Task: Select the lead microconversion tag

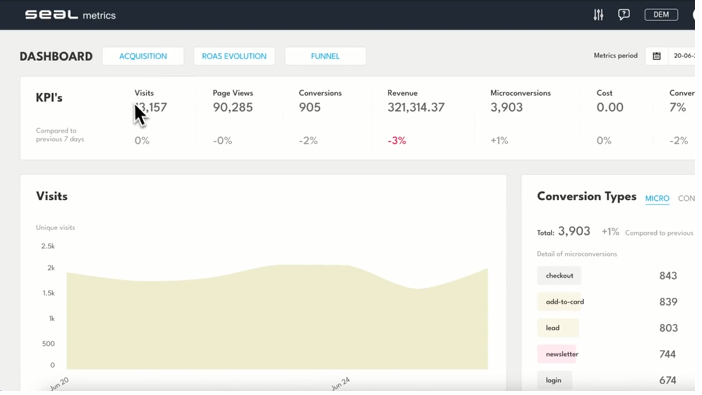Action: point(558,328)
